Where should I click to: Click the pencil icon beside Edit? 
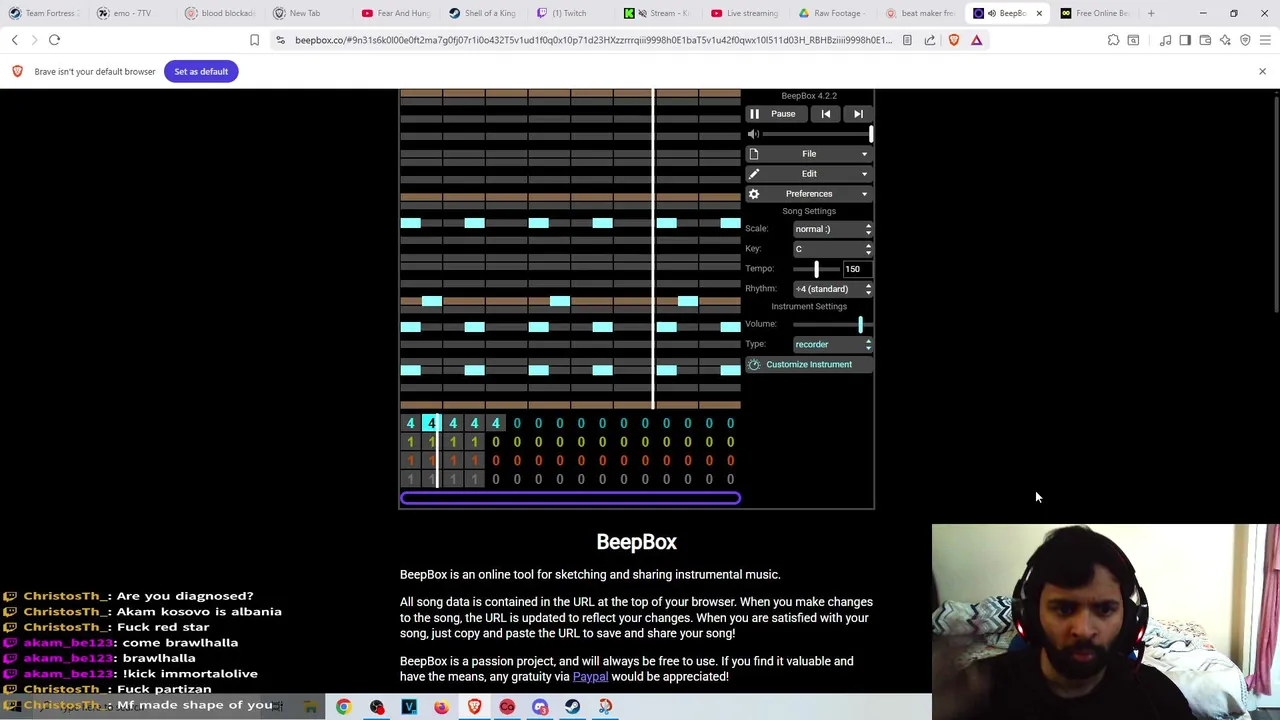point(754,174)
